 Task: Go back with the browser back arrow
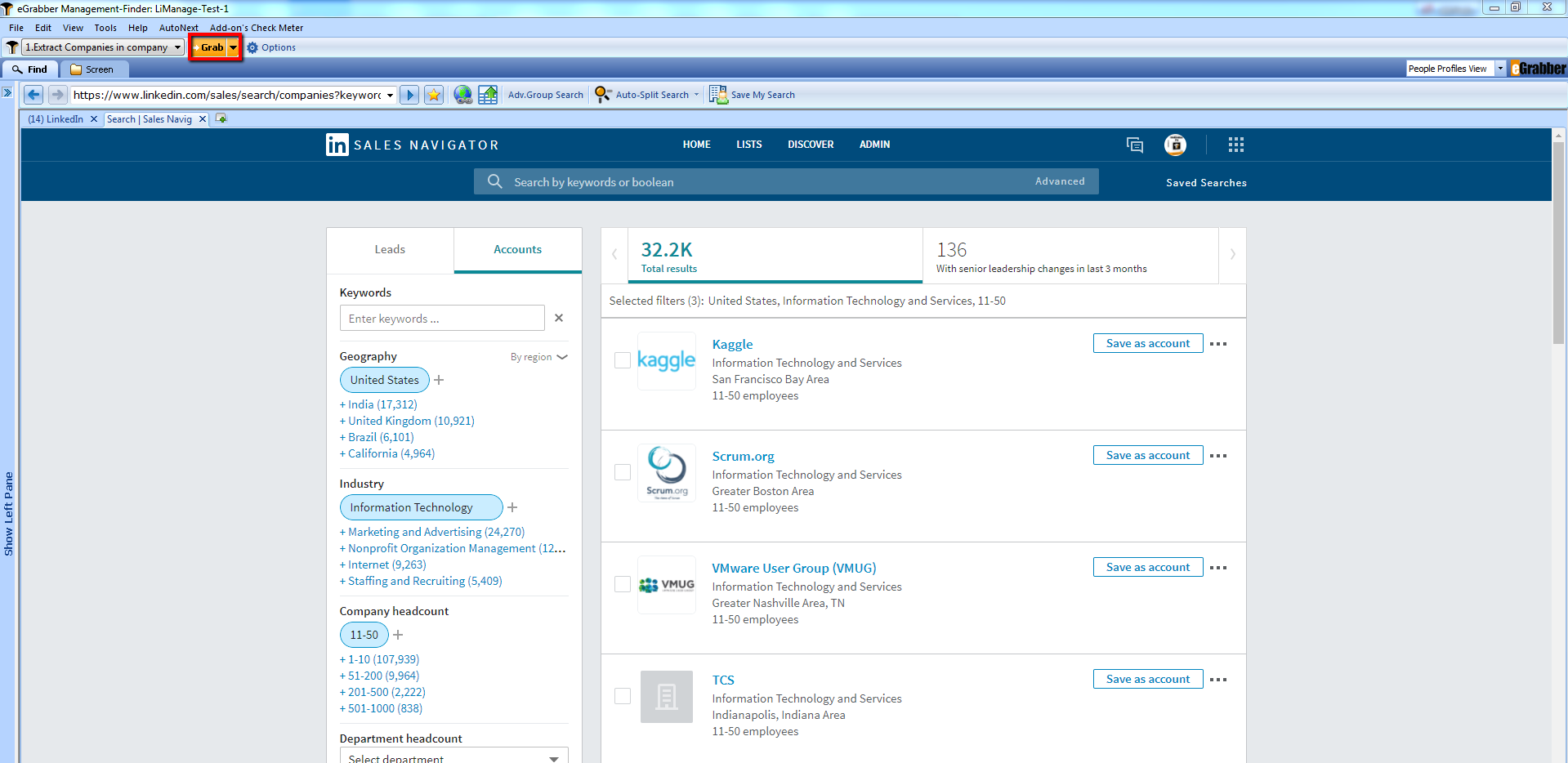point(34,95)
